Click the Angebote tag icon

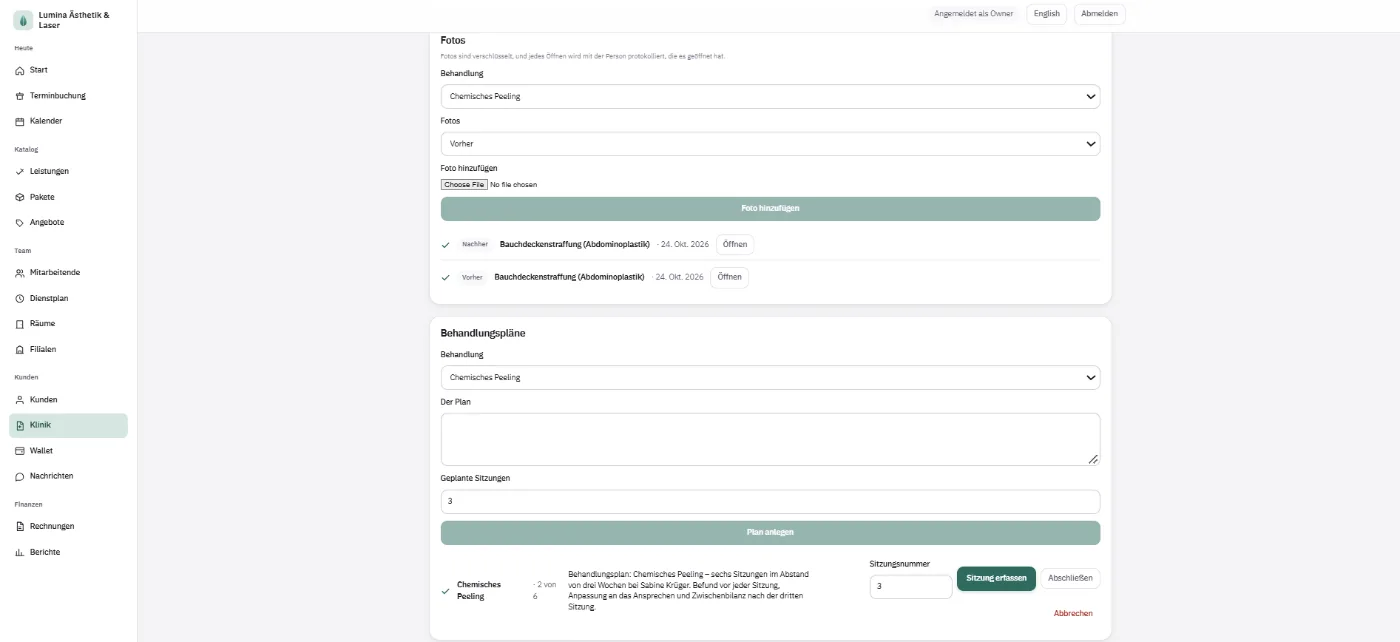pos(20,222)
